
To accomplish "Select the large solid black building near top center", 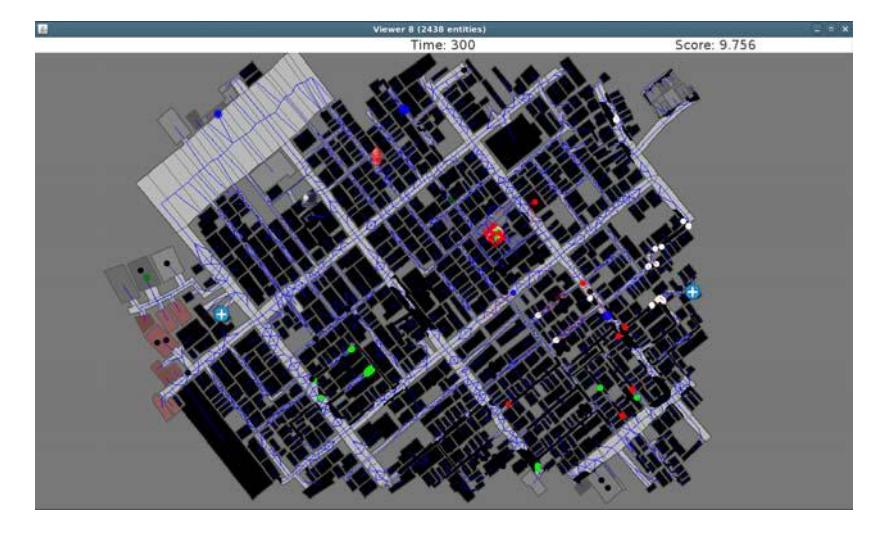I will (514, 140).
